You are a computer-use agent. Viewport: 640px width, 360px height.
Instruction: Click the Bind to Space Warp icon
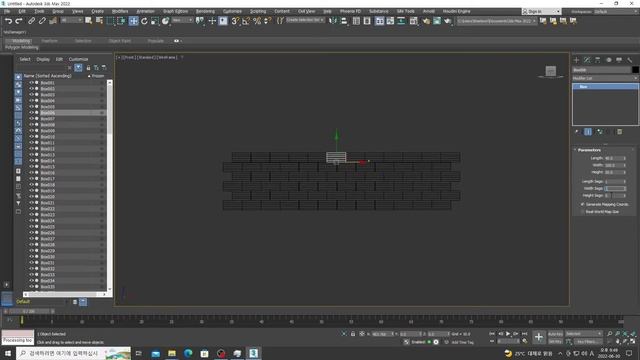pos(53,21)
